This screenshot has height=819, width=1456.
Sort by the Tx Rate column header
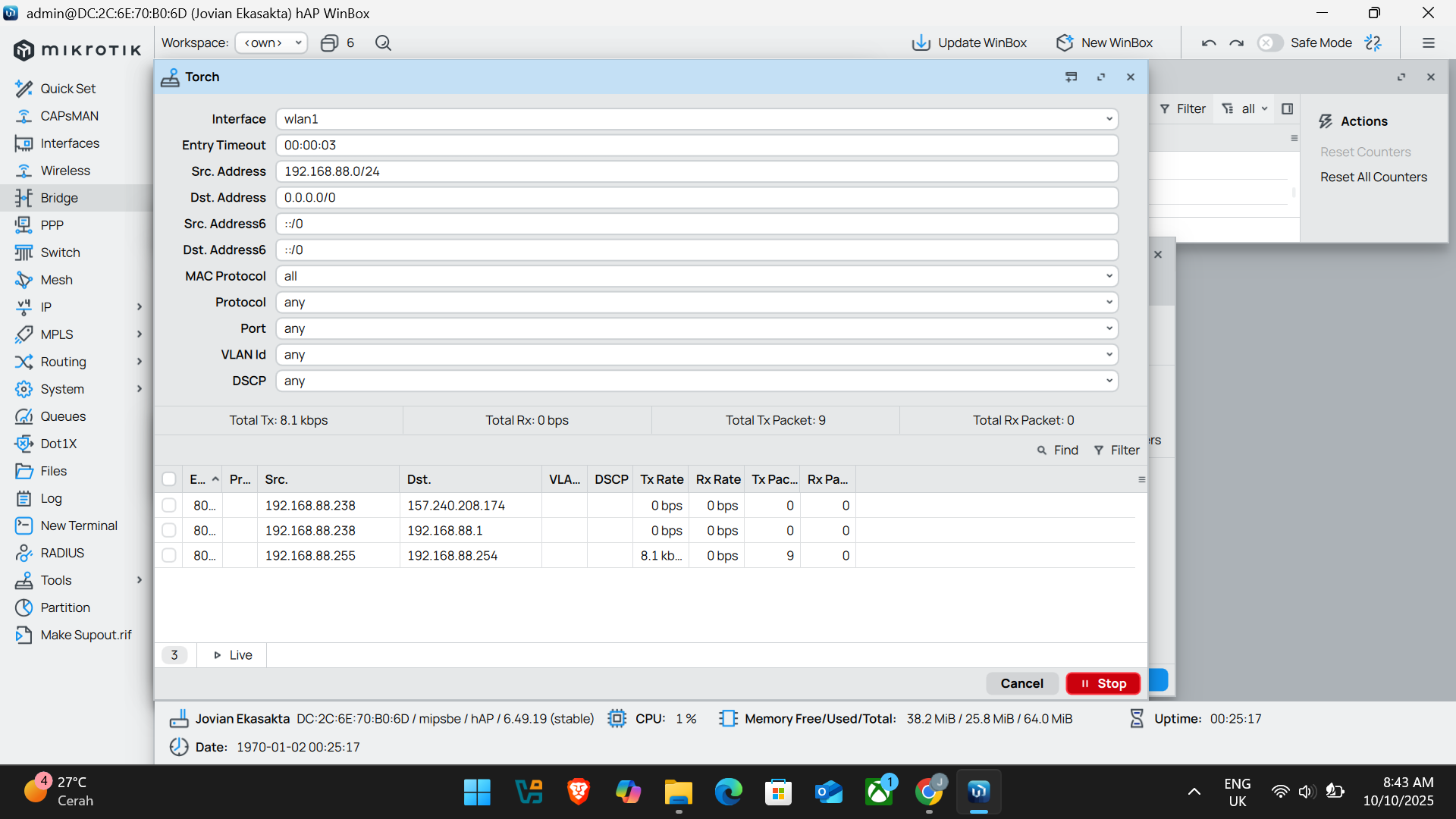point(661,479)
